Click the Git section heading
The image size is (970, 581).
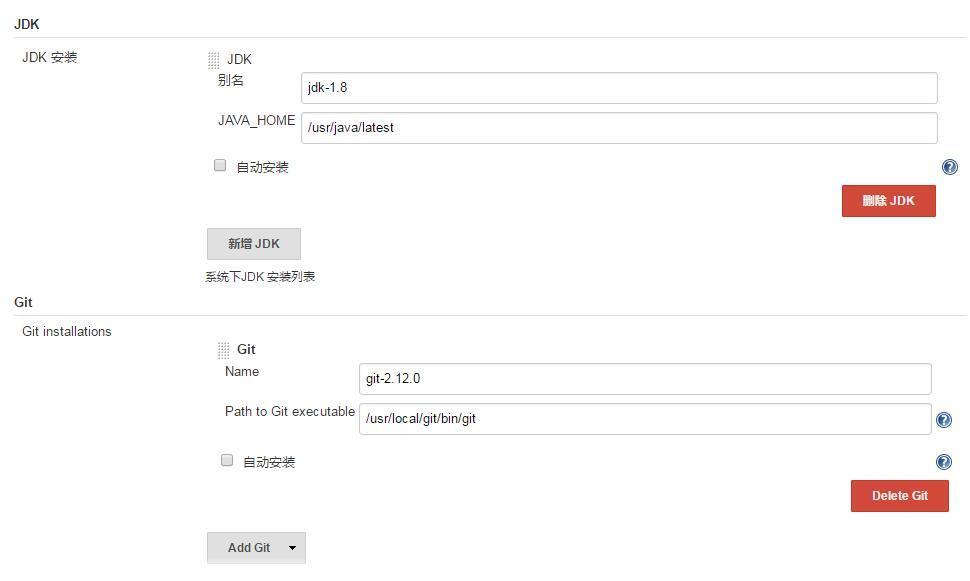pos(23,302)
